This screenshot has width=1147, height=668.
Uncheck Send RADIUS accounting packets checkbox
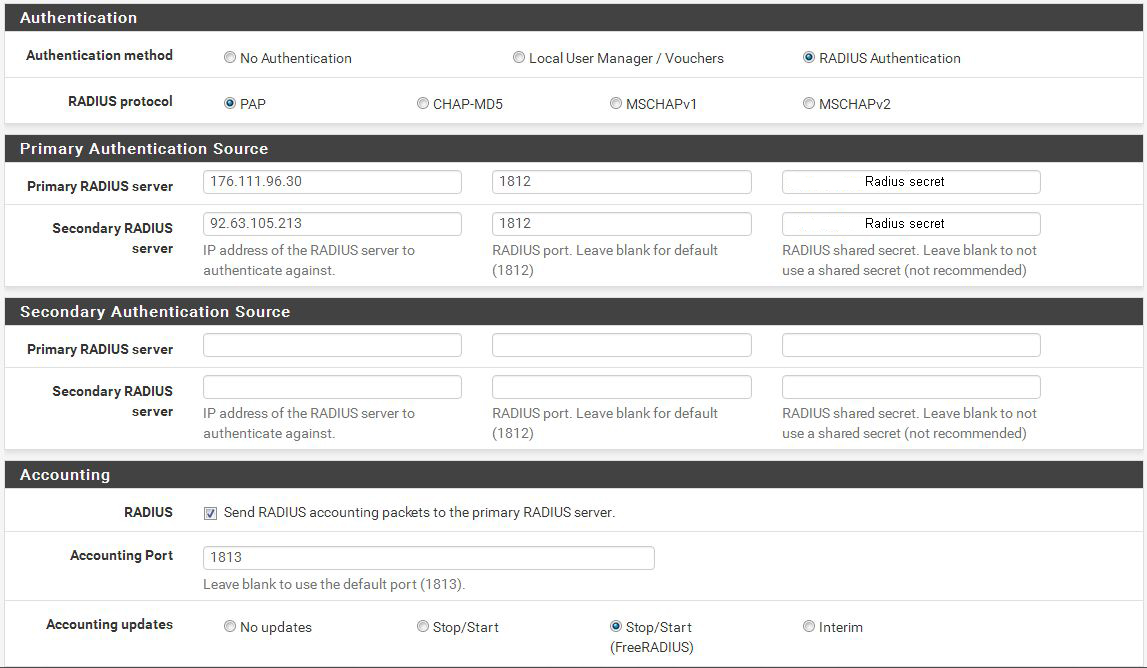210,513
